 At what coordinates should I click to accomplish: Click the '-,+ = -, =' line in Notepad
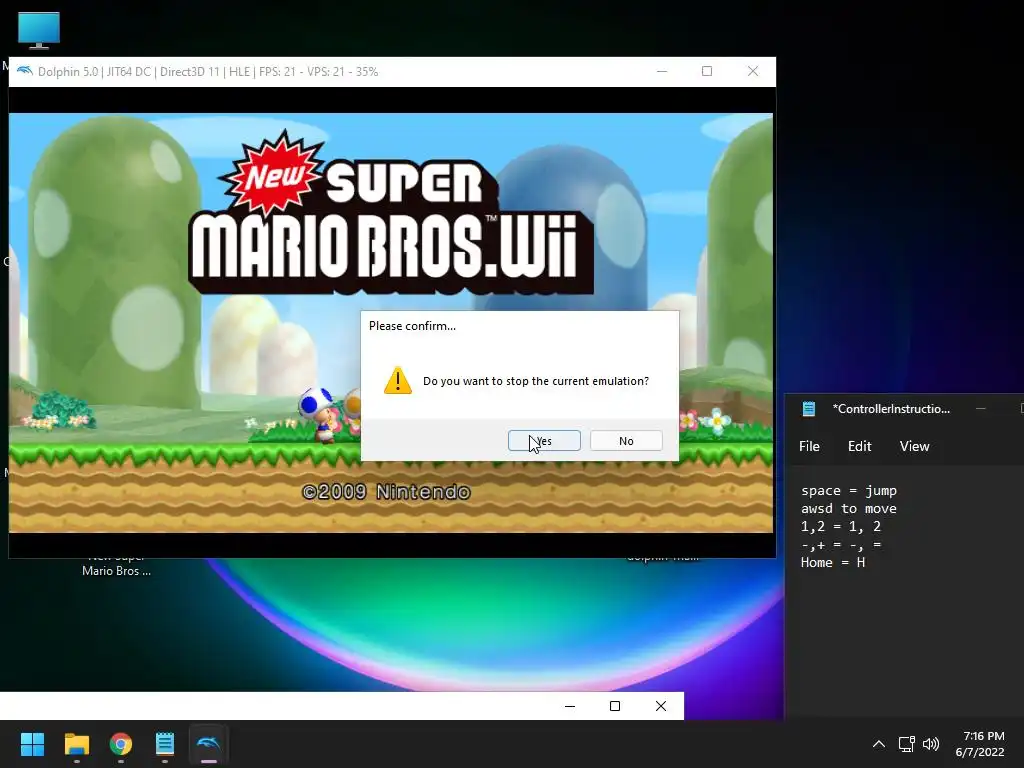point(841,545)
